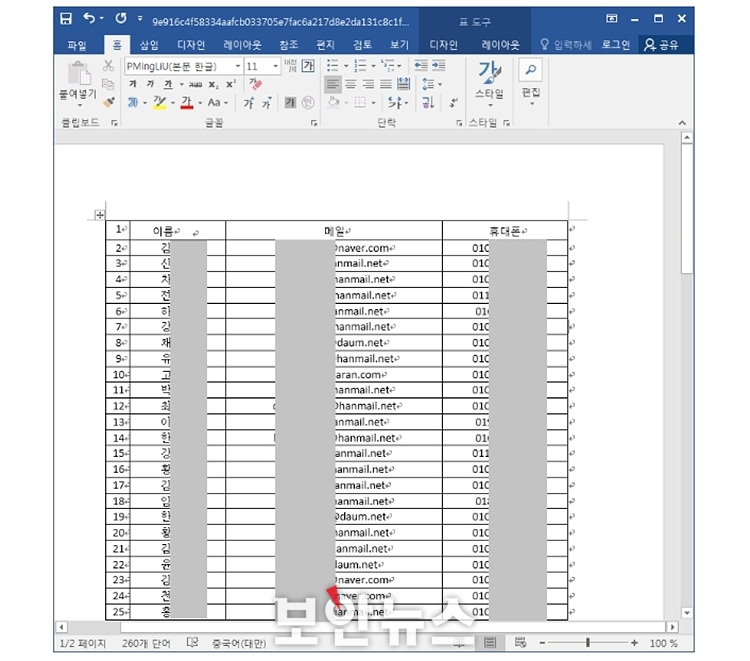
Task: Toggle Justify alignment
Action: coord(386,85)
